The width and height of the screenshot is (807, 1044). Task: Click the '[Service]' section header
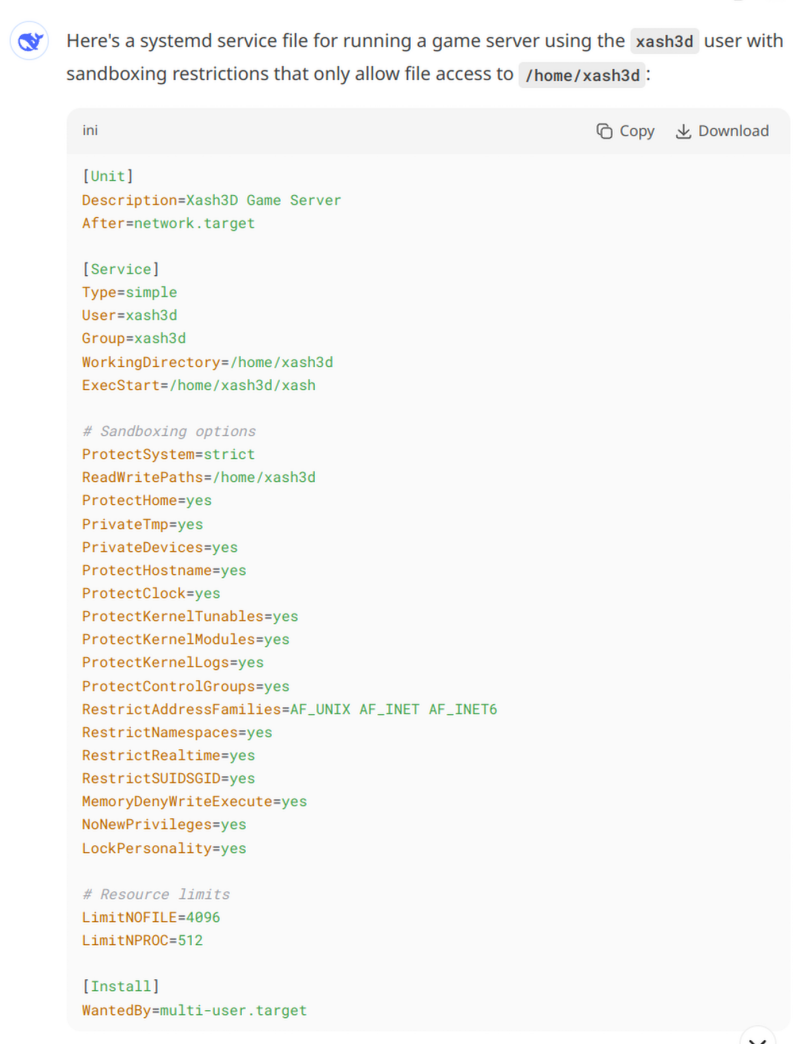tap(121, 270)
